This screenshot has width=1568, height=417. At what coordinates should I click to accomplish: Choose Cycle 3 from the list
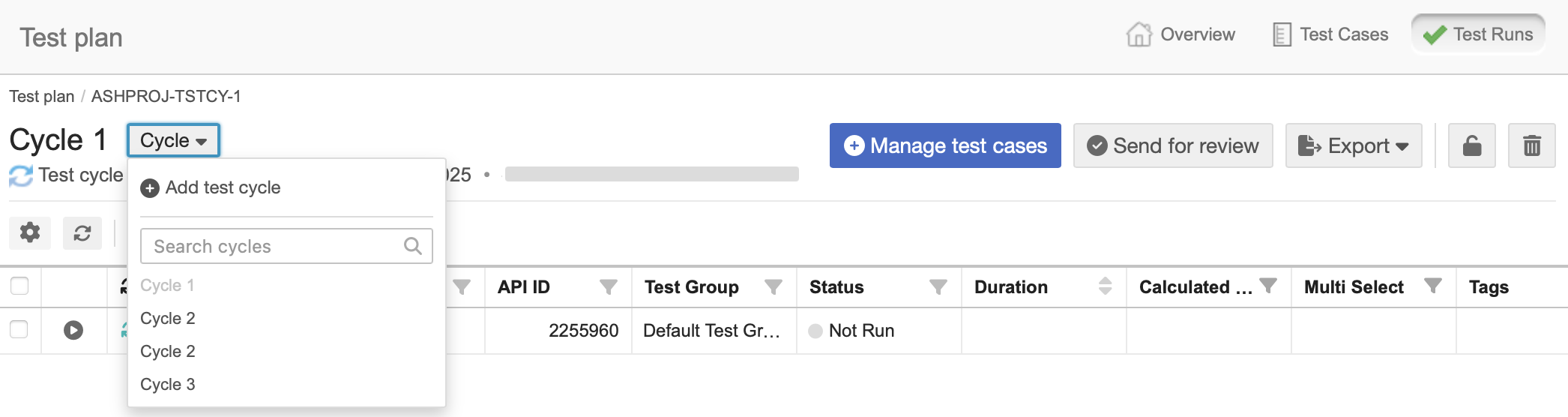pos(167,384)
